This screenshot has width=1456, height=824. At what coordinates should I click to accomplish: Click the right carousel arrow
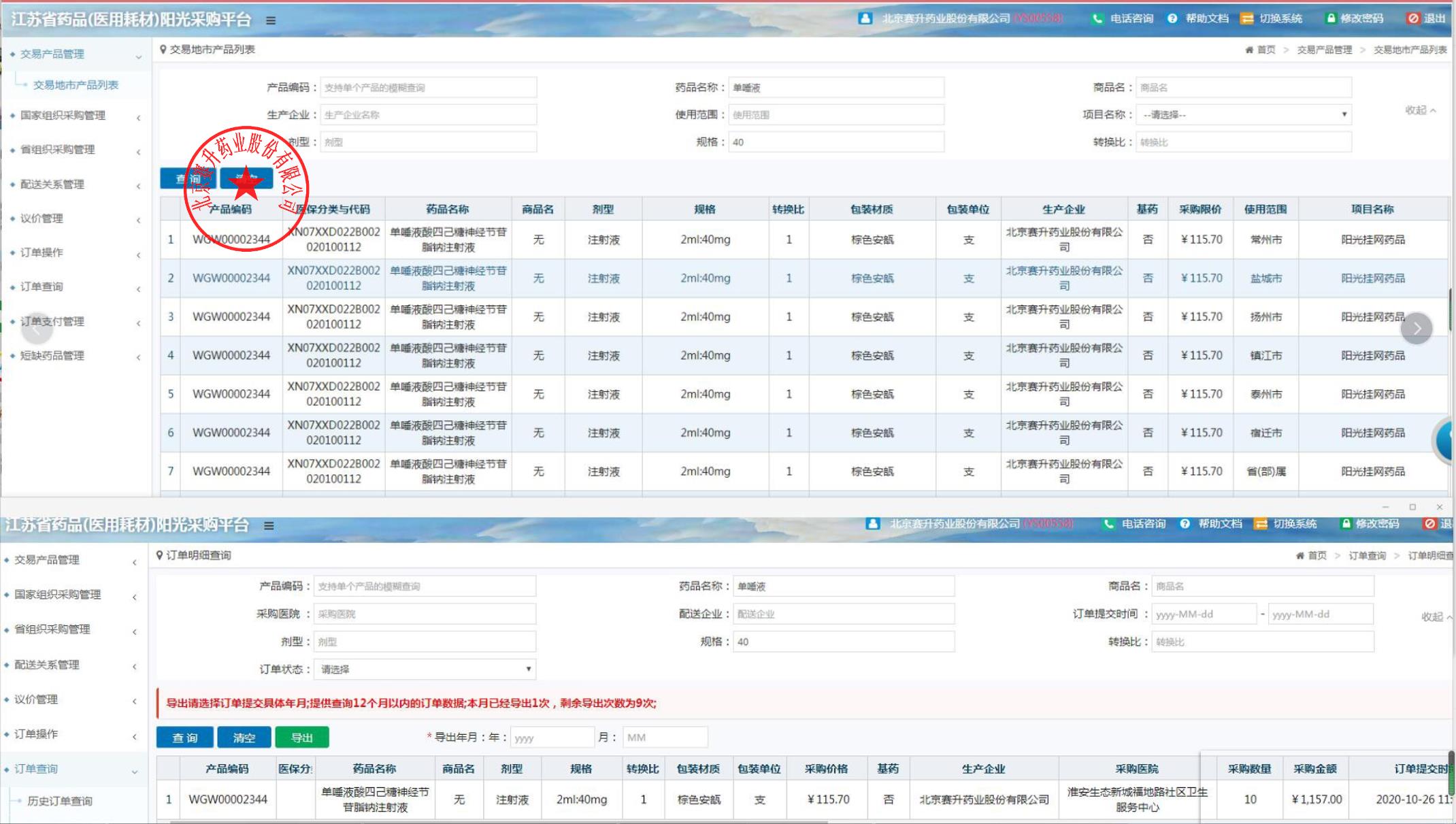click(x=1417, y=329)
